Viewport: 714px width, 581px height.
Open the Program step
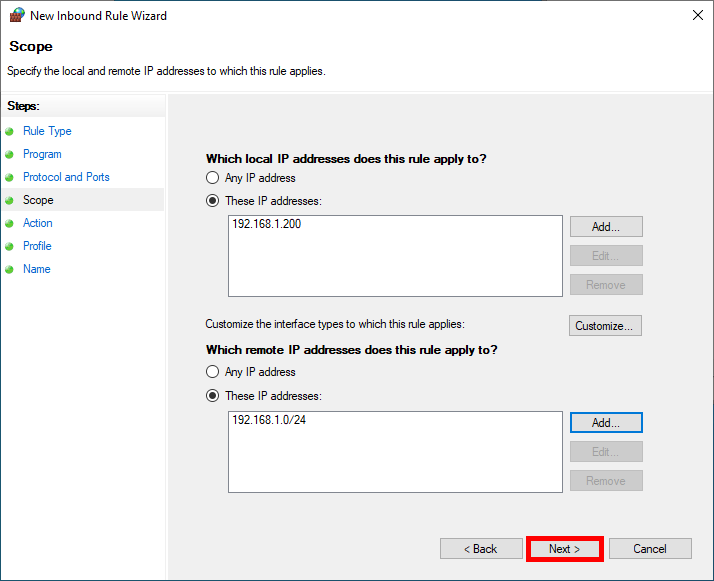point(42,154)
